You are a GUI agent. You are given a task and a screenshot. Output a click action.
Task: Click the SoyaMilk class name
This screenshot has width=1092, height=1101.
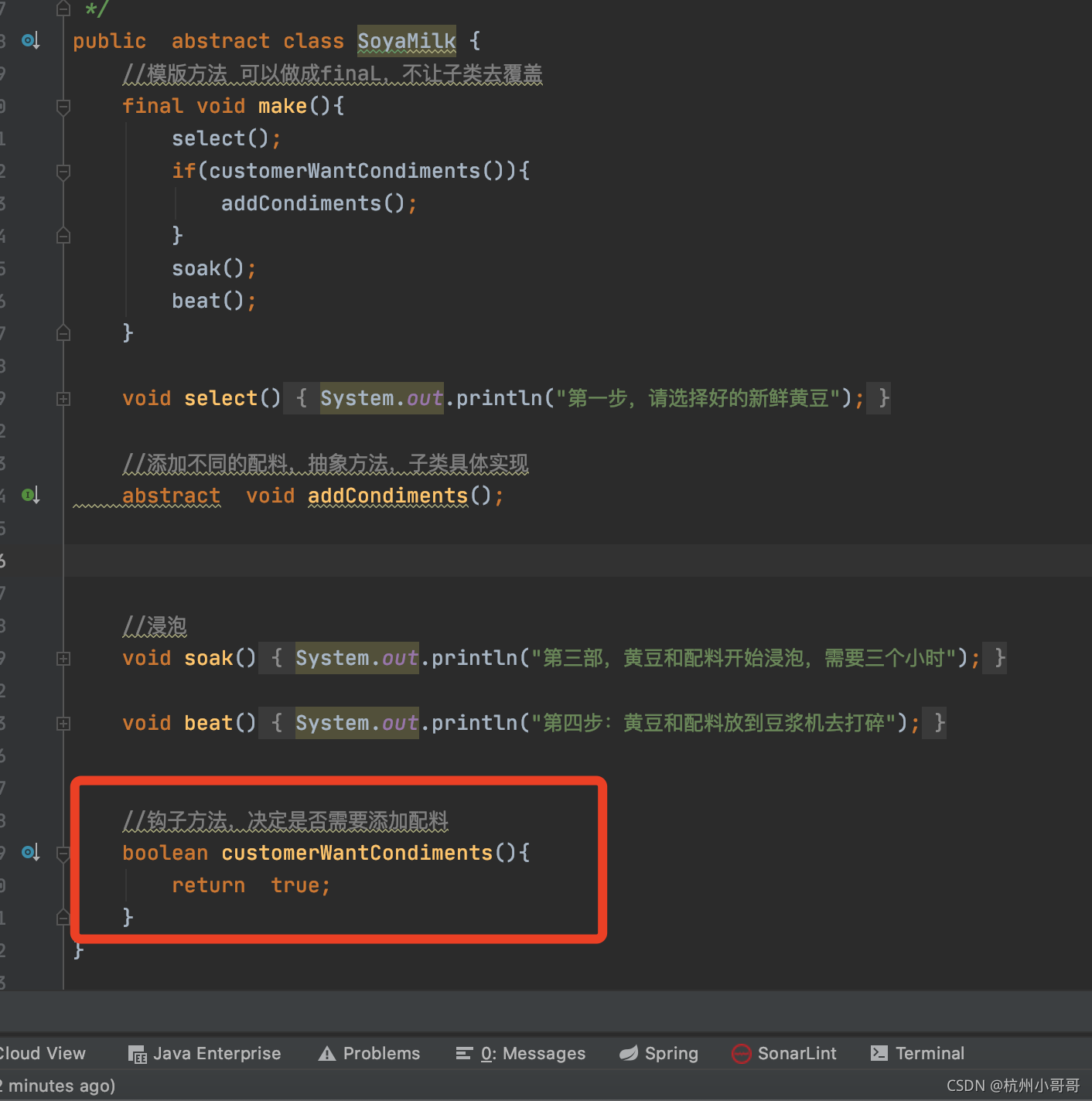pyautogui.click(x=407, y=40)
